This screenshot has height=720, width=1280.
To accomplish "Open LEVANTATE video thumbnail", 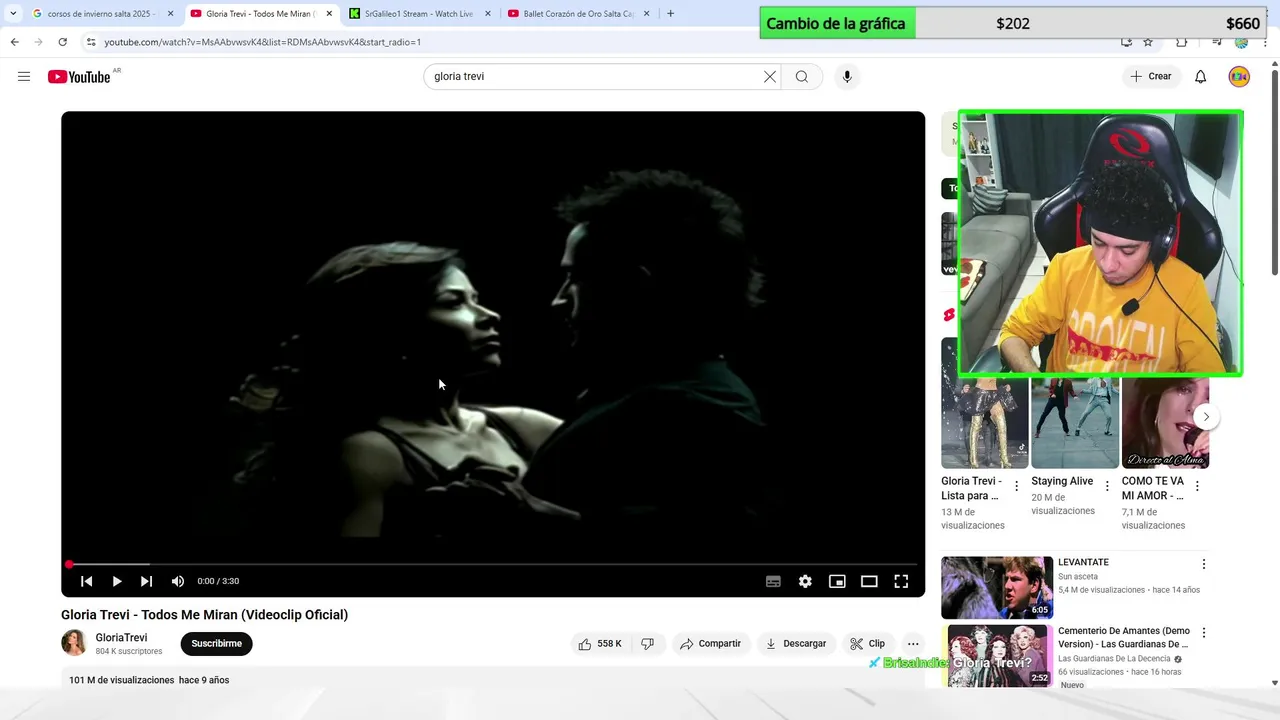I will tap(997, 587).
